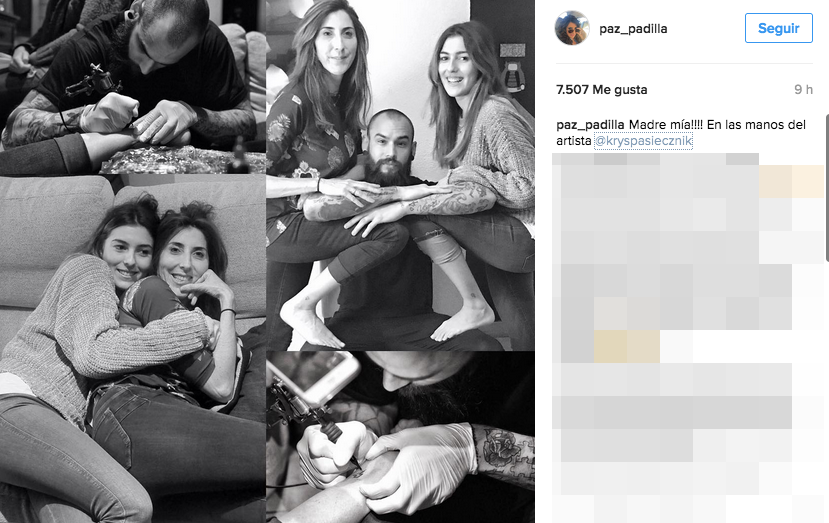
Task: Select the close-up tattooing photo at bottom
Action: point(400,437)
